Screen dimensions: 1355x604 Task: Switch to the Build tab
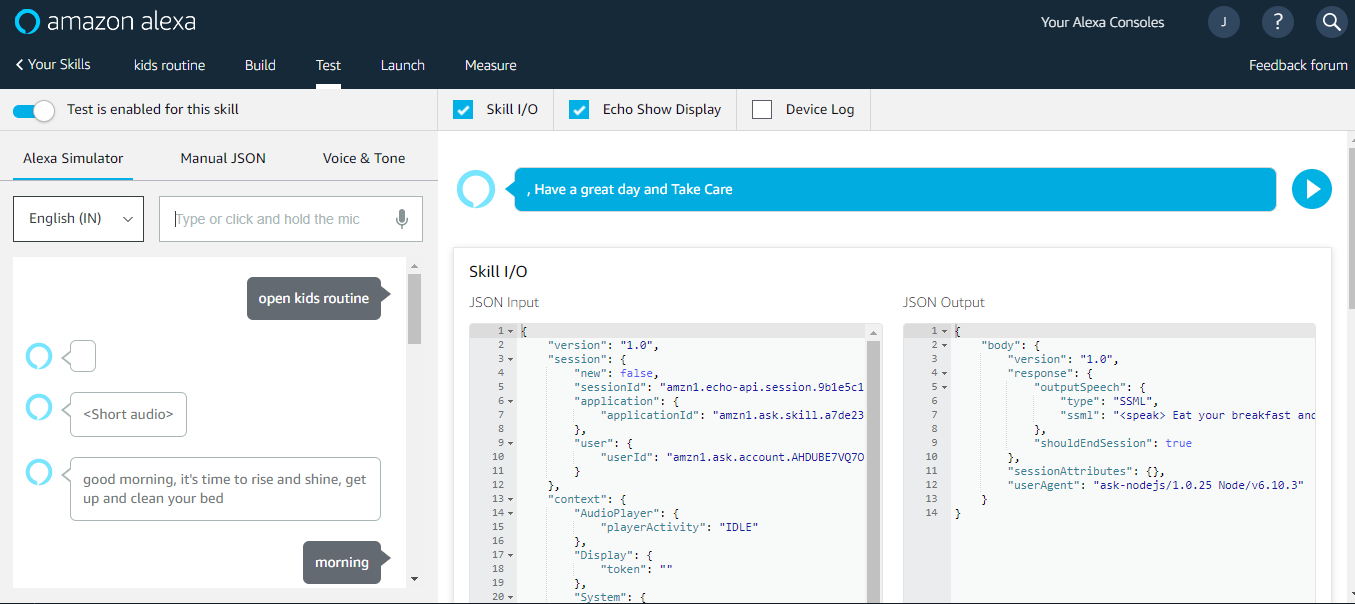(260, 65)
